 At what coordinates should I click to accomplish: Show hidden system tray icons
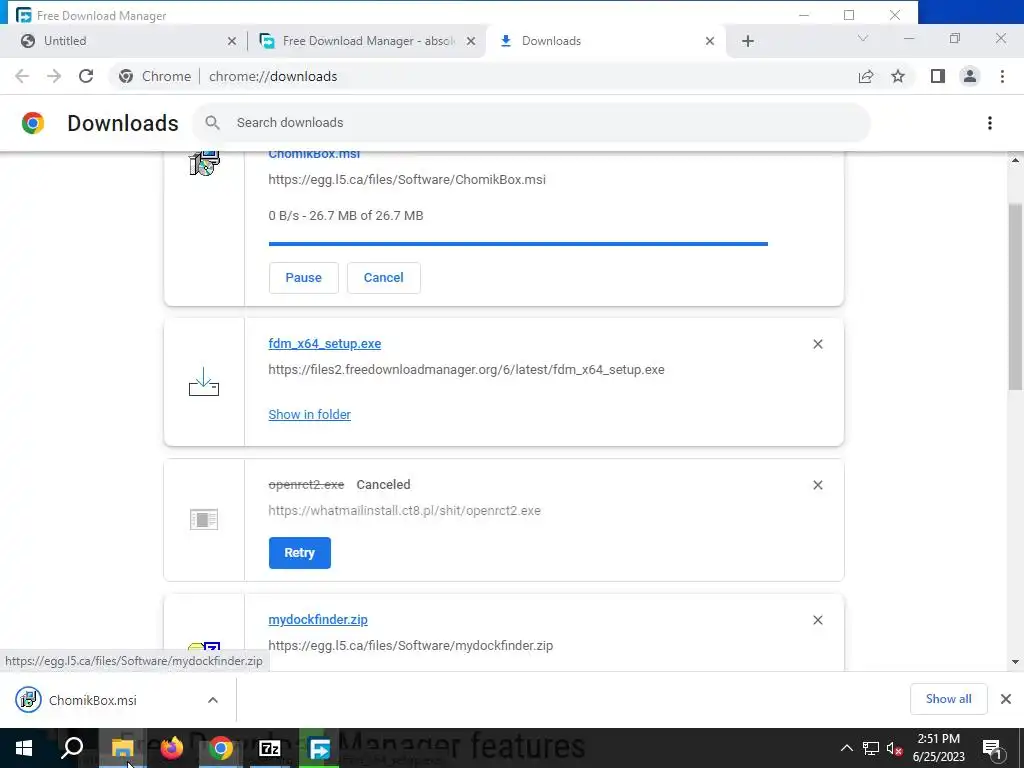[x=846, y=748]
